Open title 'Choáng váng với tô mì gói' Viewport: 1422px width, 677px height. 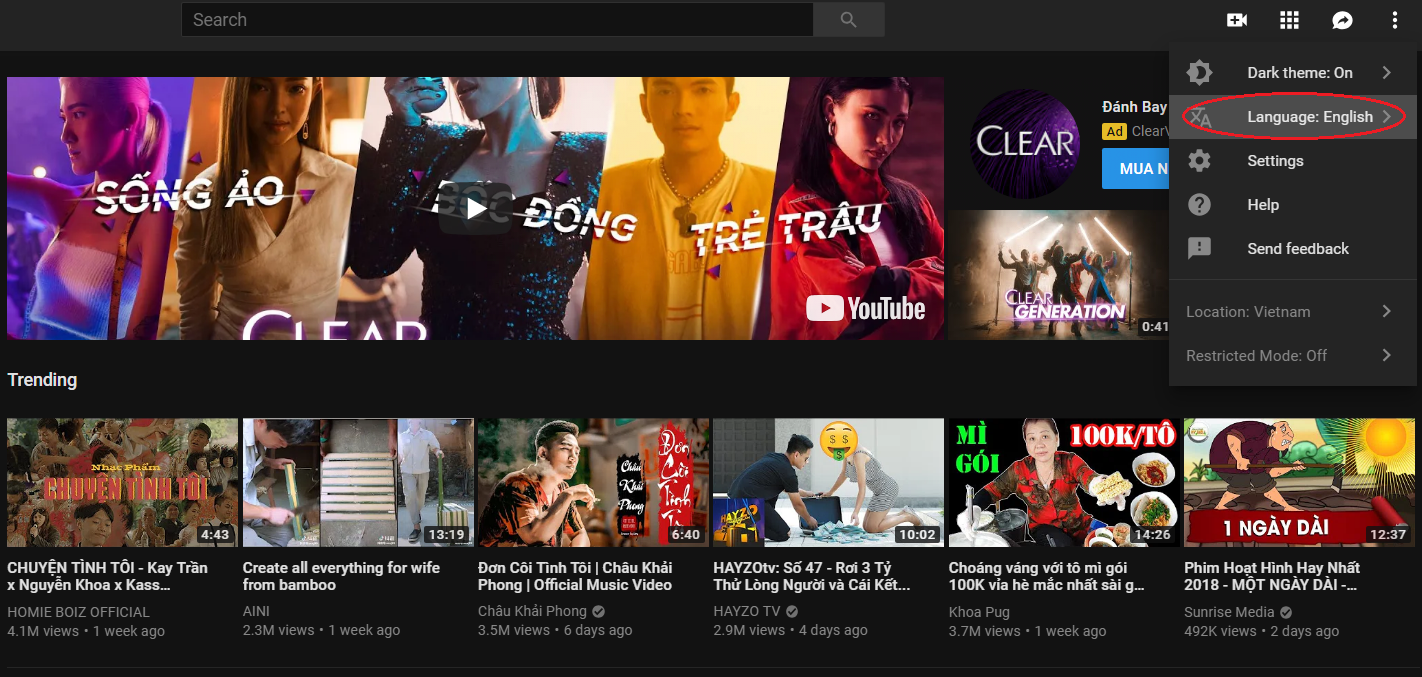coord(1047,576)
